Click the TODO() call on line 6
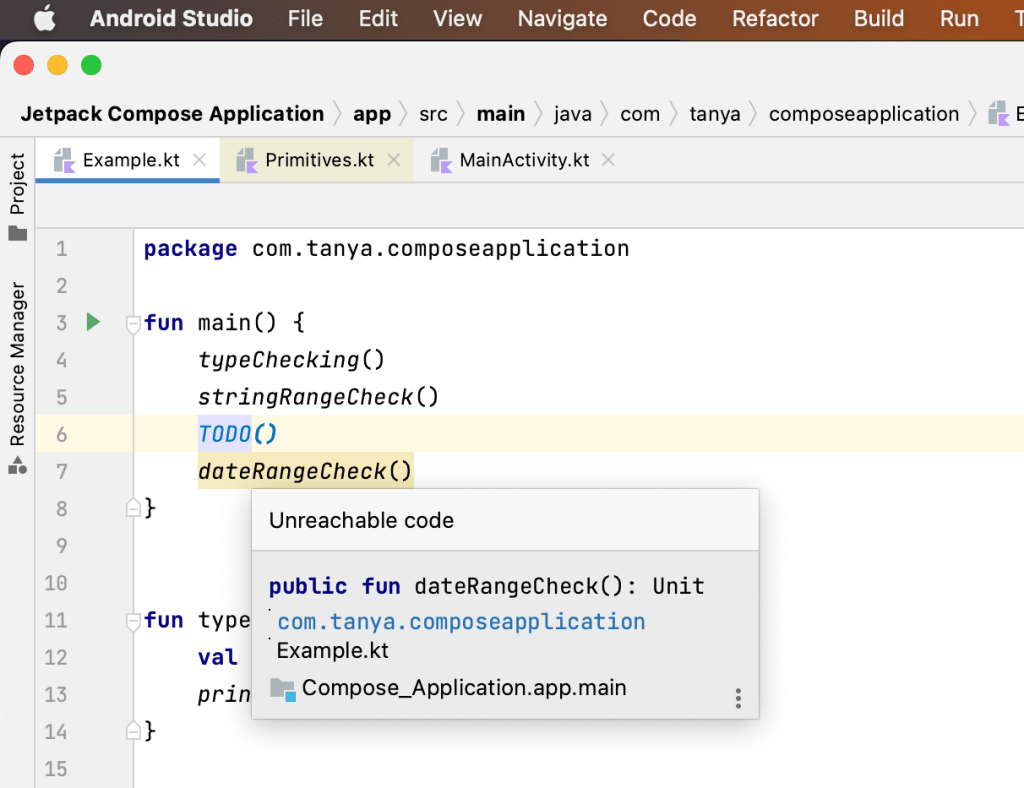Viewport: 1024px width, 788px height. (x=237, y=434)
